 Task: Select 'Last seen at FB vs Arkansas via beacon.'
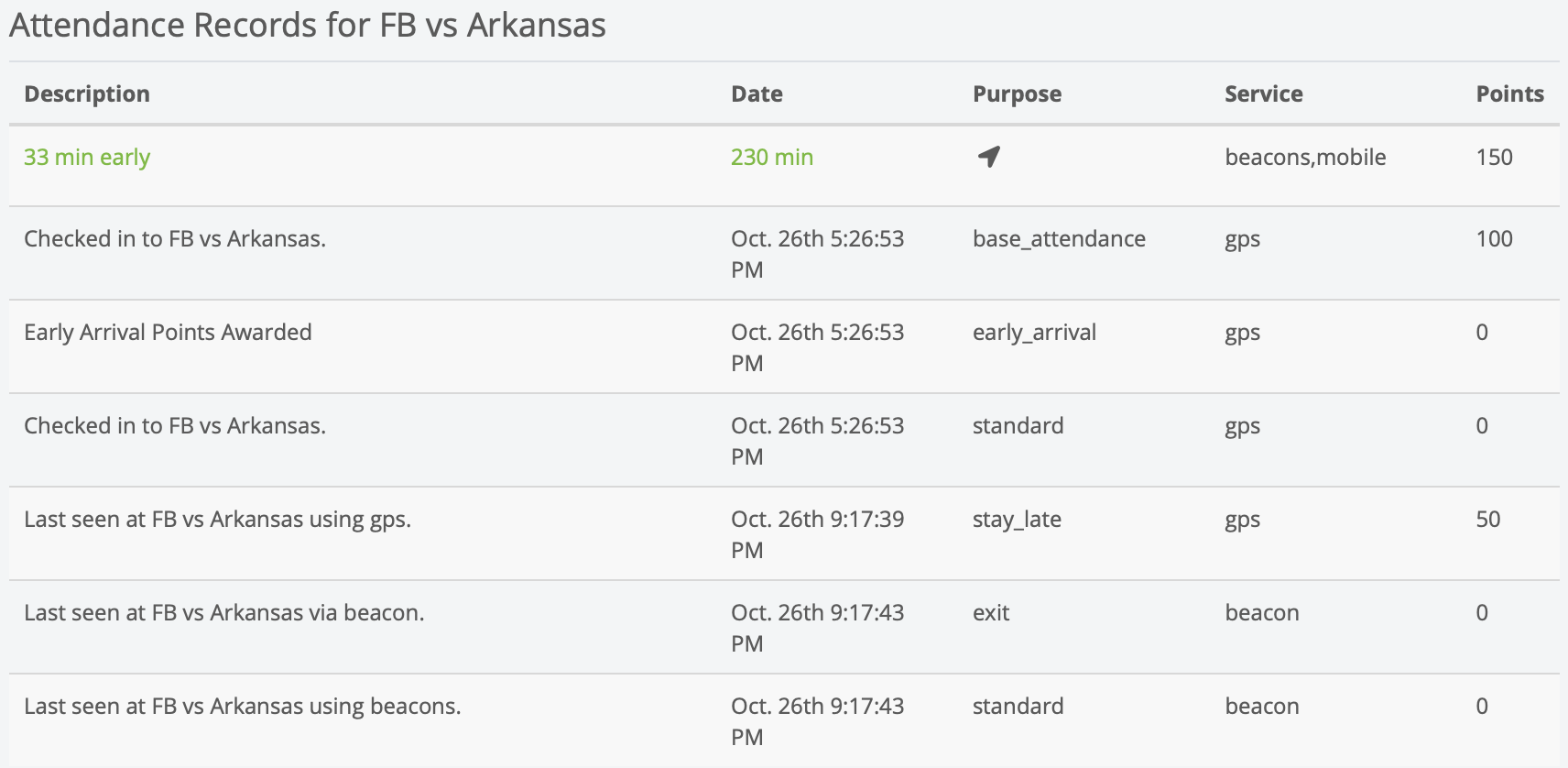223,612
